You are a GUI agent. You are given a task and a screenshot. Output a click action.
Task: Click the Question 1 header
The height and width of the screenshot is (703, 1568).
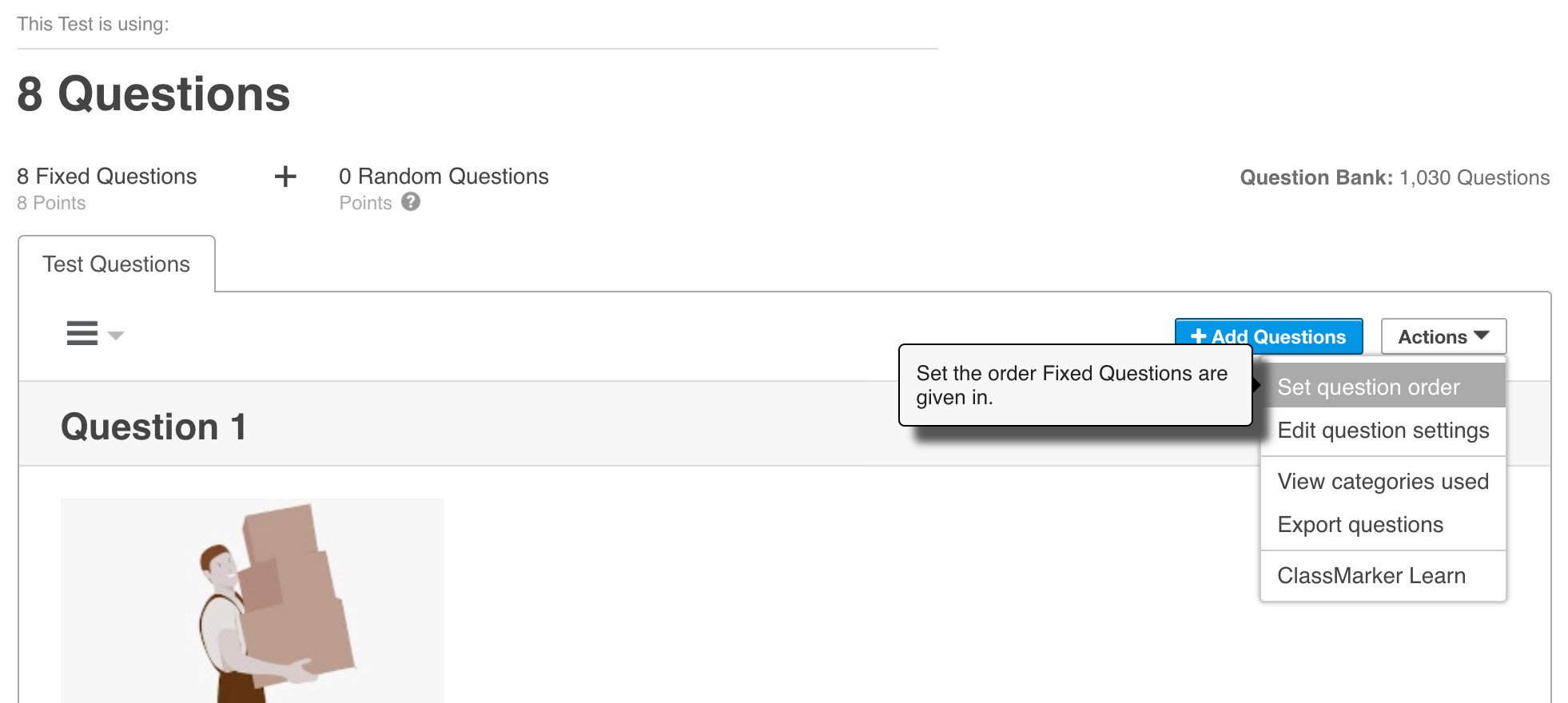(x=153, y=427)
